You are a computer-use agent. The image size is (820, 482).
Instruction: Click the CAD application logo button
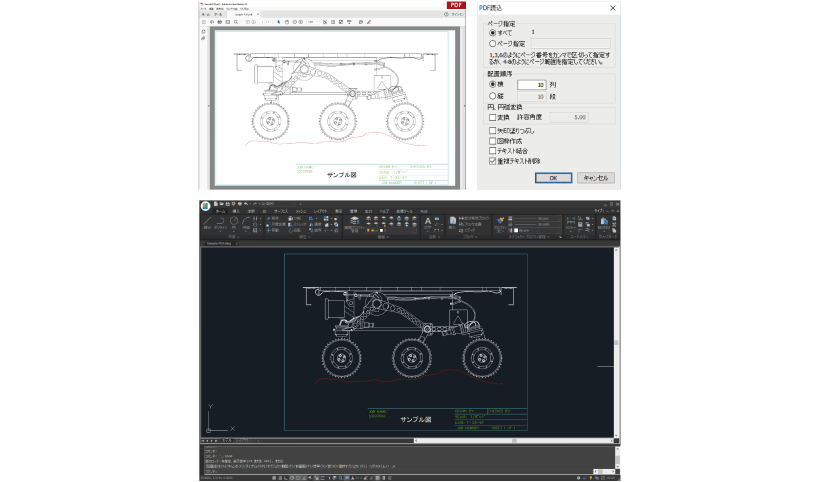point(206,206)
